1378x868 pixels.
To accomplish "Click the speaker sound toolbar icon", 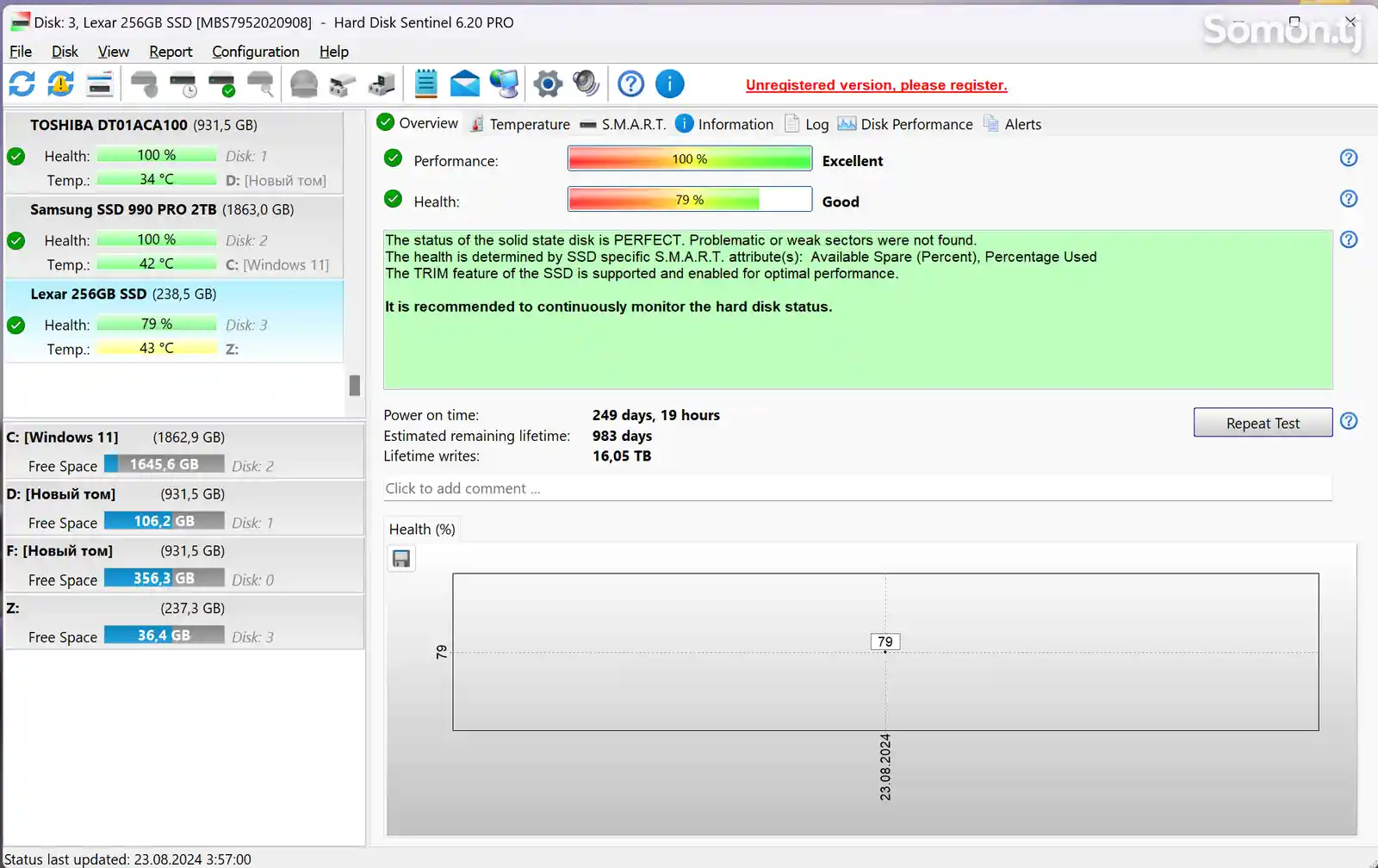I will (x=586, y=84).
